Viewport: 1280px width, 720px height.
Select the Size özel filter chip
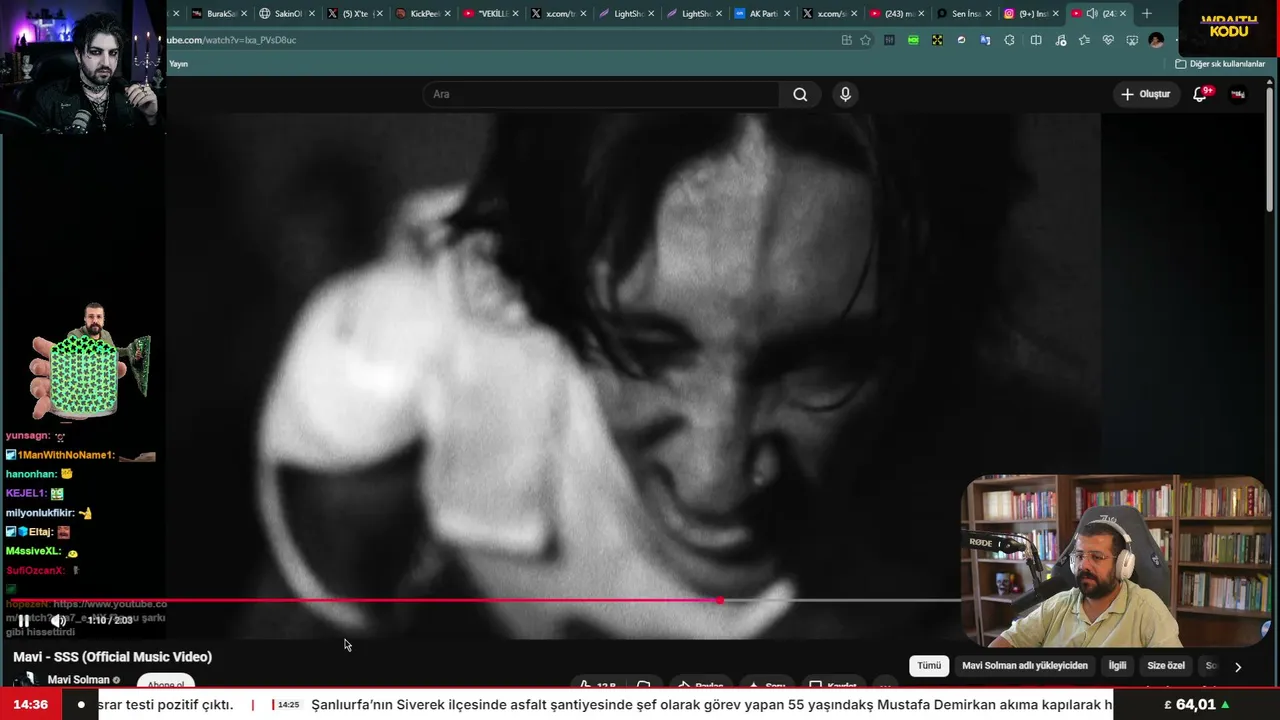1166,666
